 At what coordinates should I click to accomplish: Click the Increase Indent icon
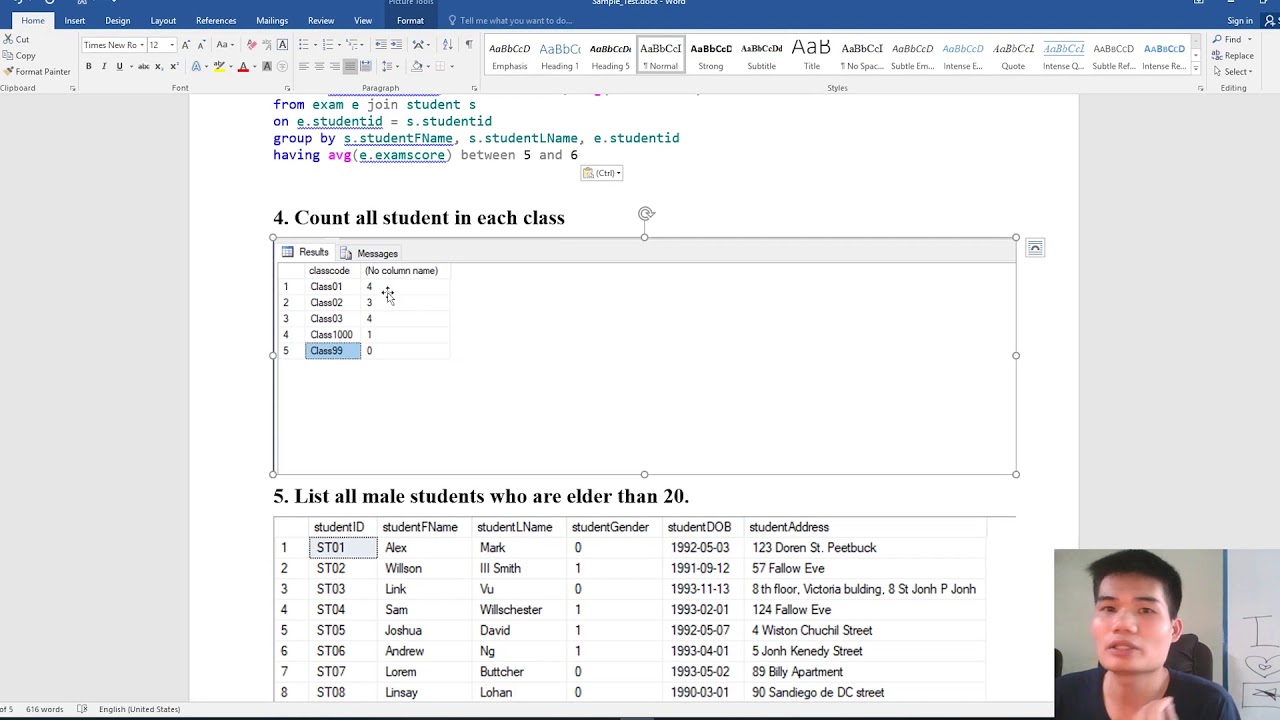[x=396, y=45]
